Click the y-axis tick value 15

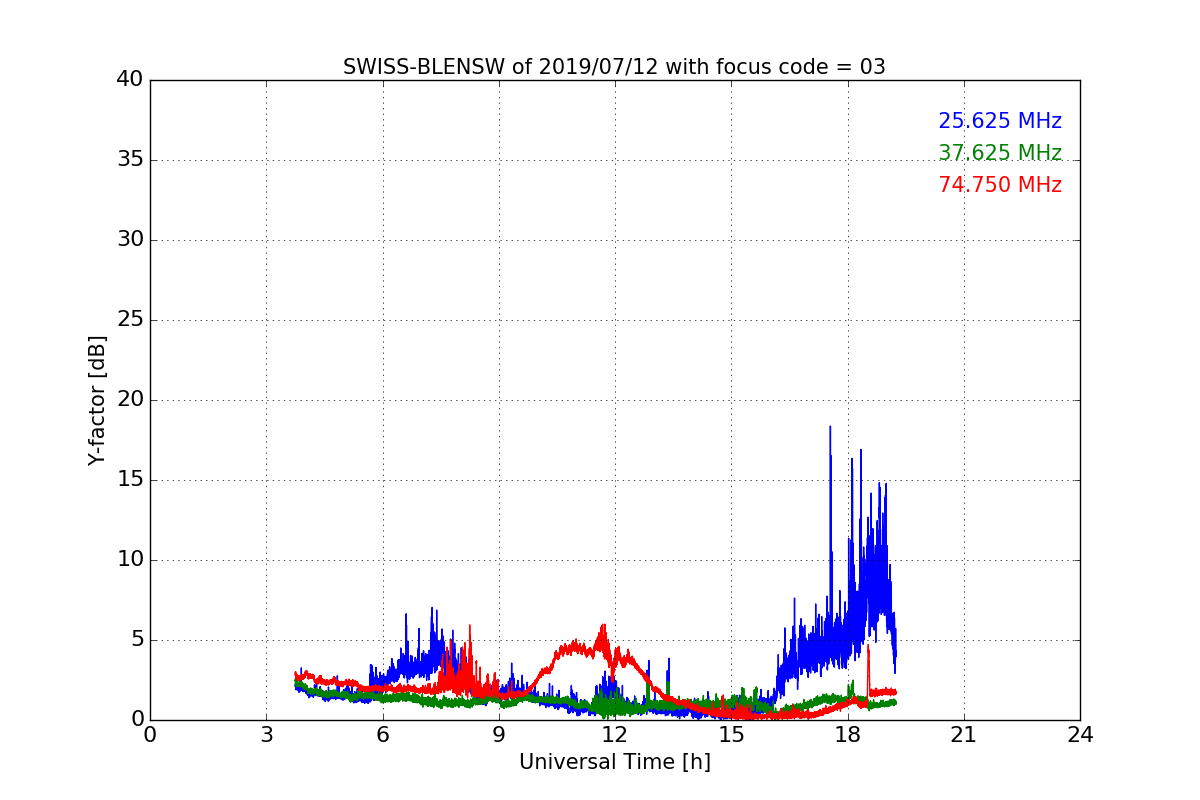(x=130, y=480)
